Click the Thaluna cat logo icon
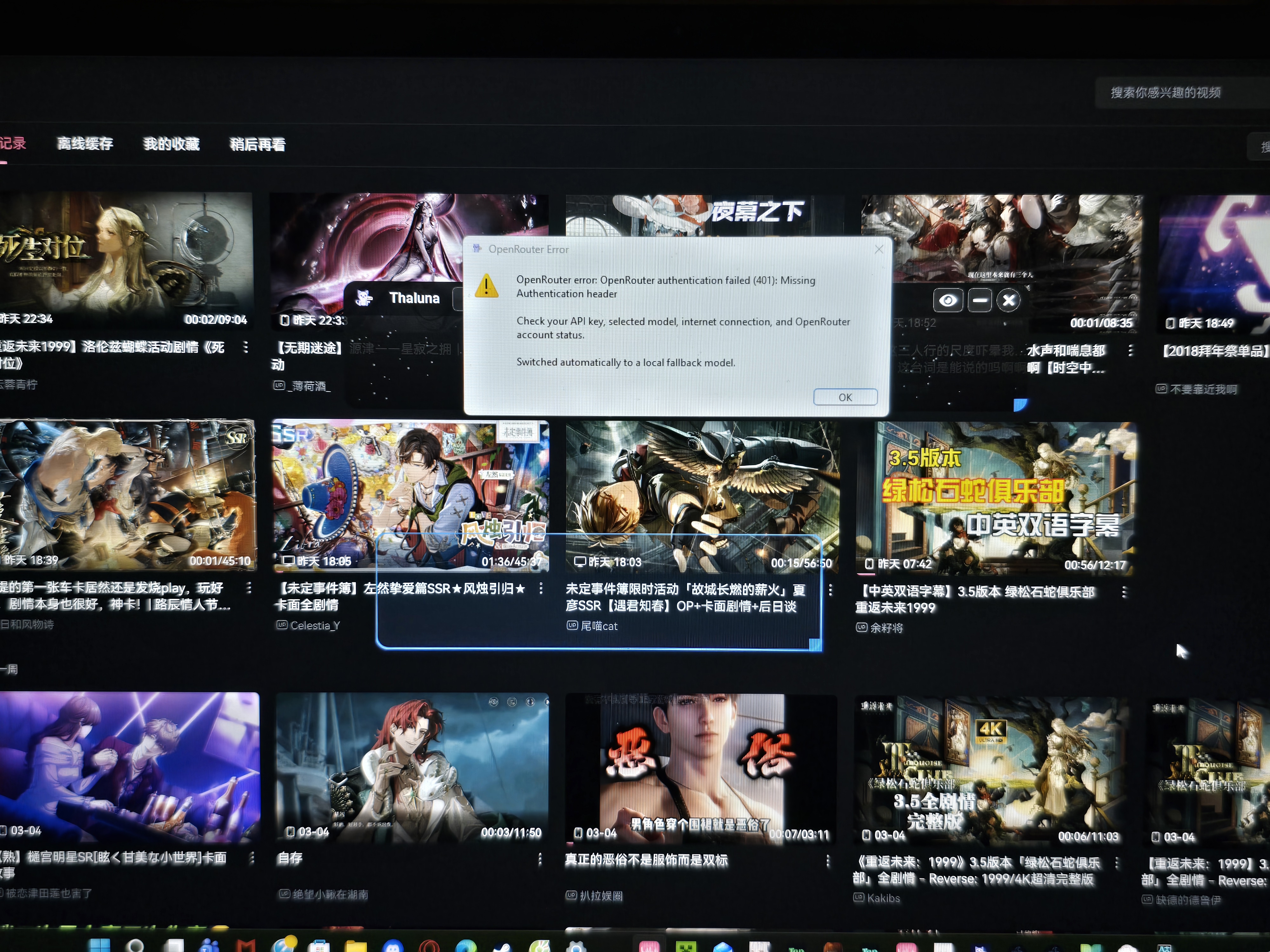Image resolution: width=1270 pixels, height=952 pixels. pyautogui.click(x=364, y=298)
